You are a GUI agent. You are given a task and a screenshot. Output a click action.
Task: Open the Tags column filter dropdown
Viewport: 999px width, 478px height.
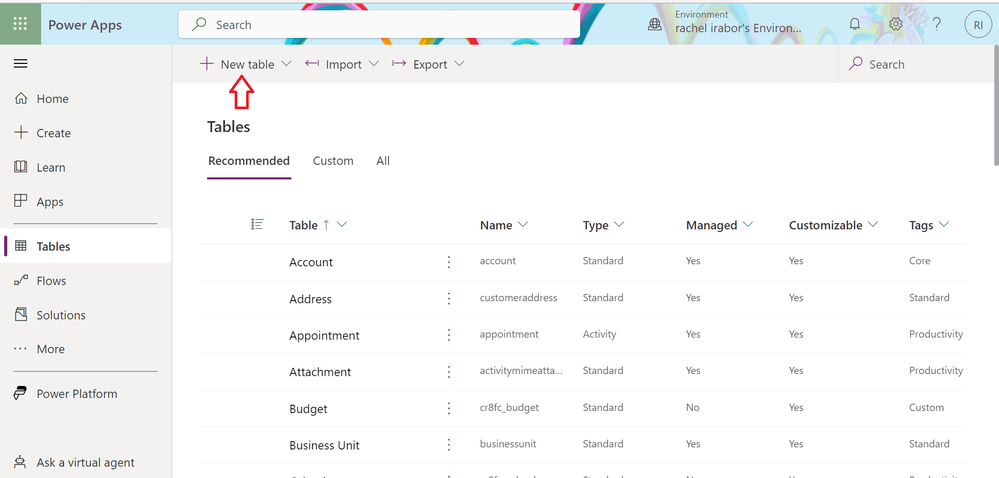[x=944, y=224]
